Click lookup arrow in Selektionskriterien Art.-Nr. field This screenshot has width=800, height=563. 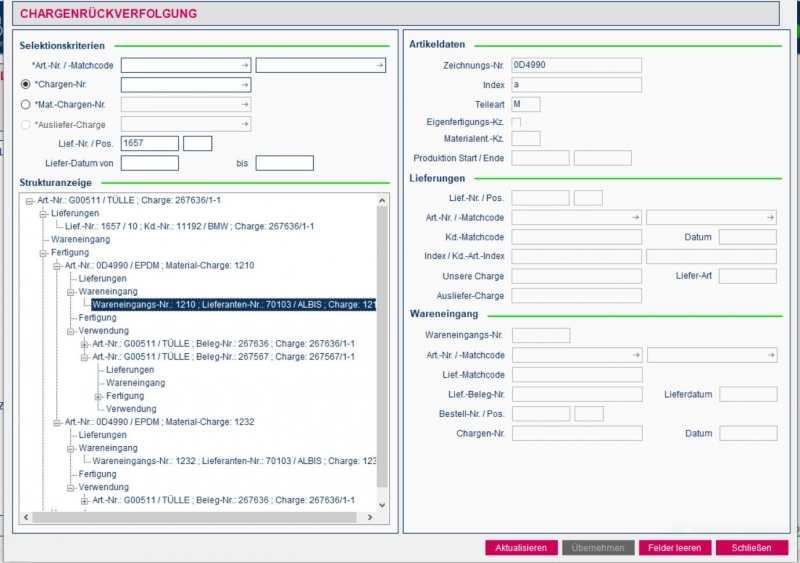click(244, 65)
